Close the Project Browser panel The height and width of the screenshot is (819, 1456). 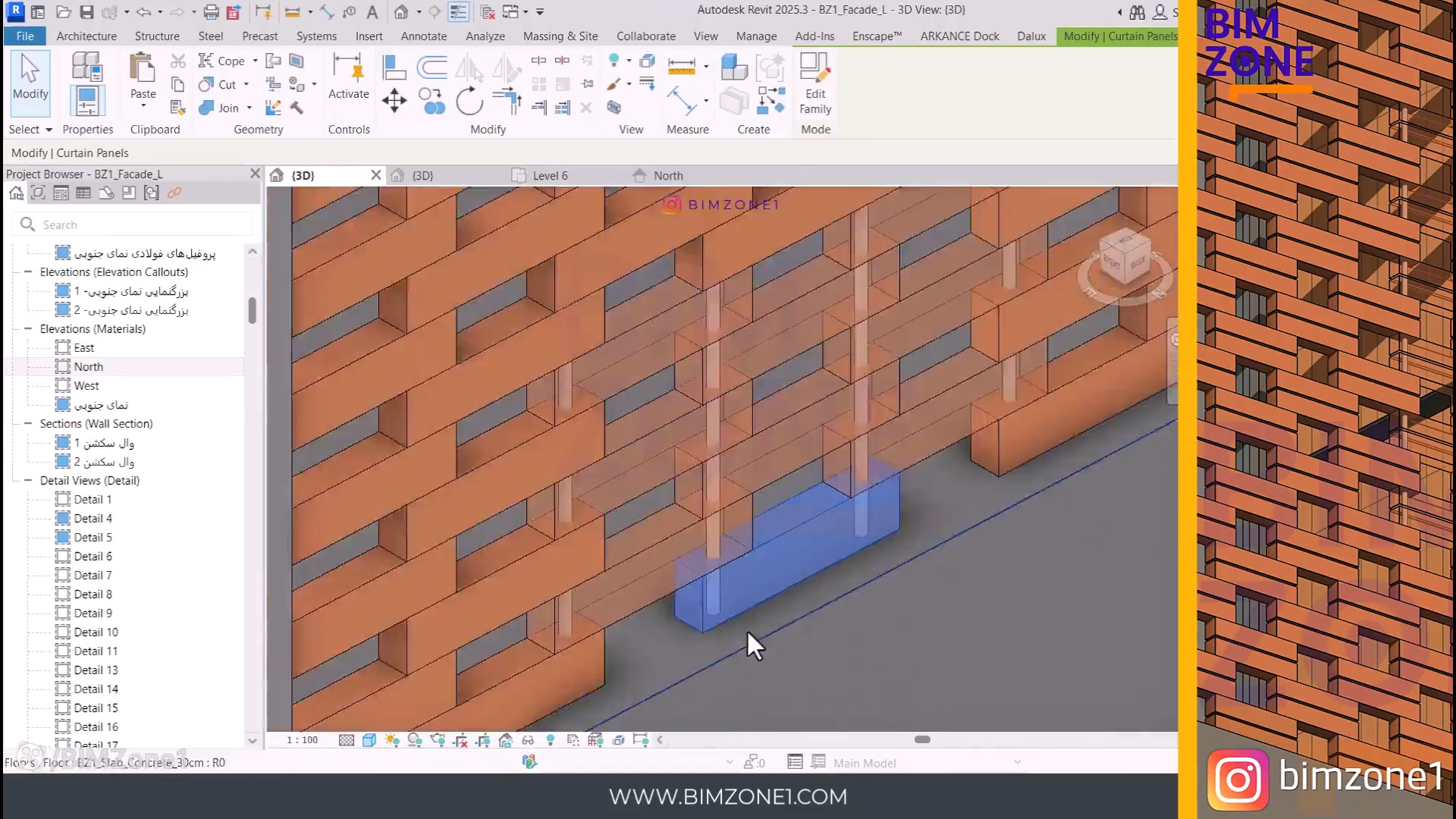pyautogui.click(x=255, y=174)
